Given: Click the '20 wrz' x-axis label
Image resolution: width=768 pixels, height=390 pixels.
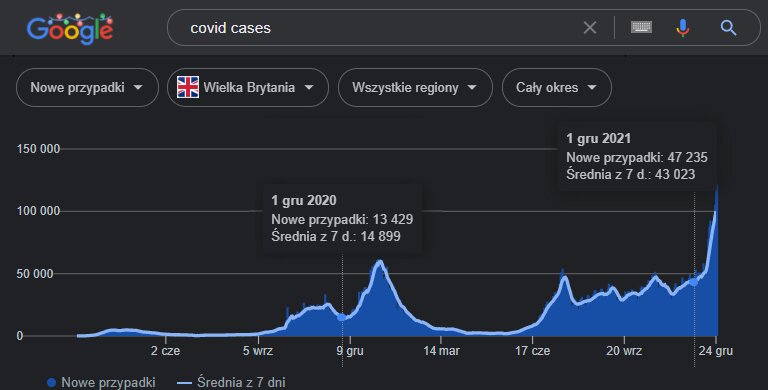Looking at the screenshot, I should [624, 351].
